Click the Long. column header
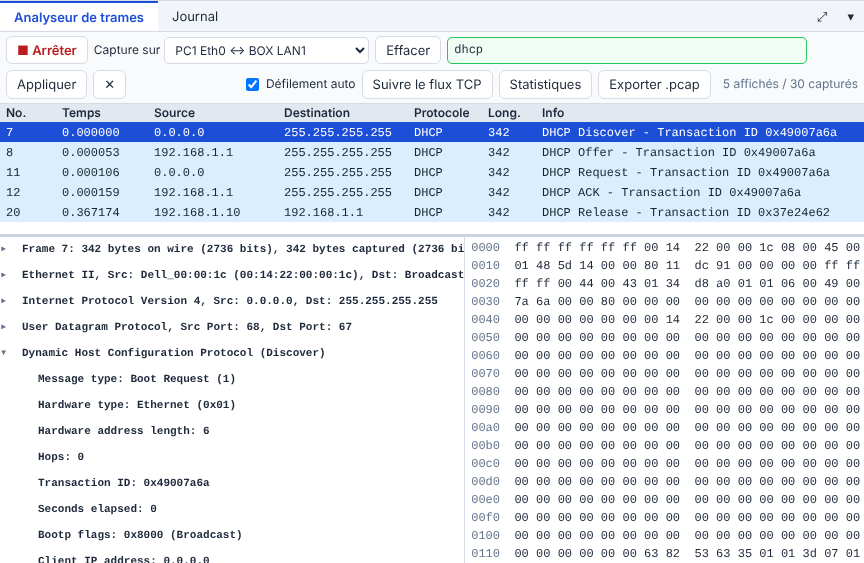Viewport: 864px width, 563px height. click(x=504, y=113)
